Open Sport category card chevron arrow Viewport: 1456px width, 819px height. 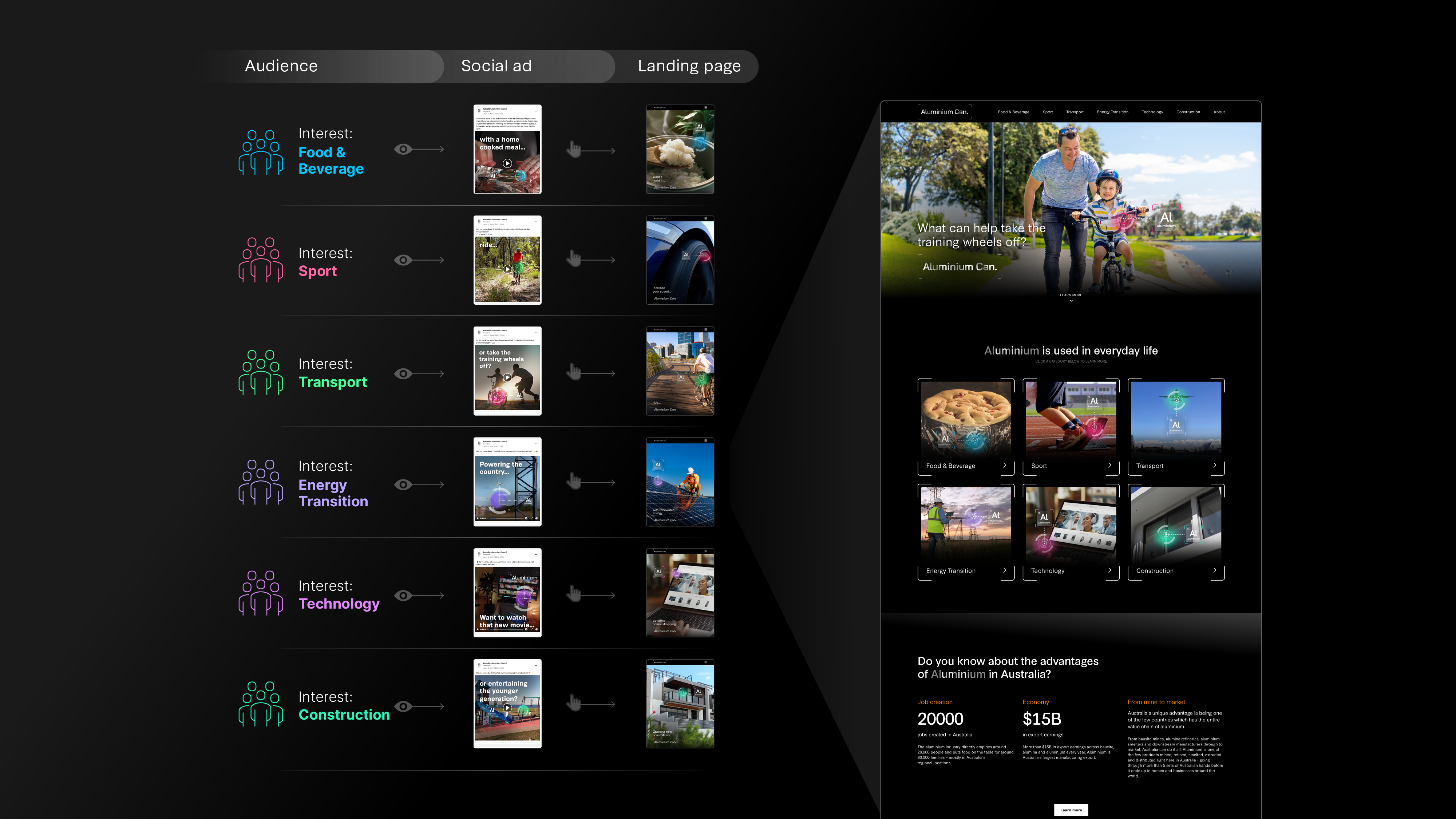pyautogui.click(x=1109, y=466)
